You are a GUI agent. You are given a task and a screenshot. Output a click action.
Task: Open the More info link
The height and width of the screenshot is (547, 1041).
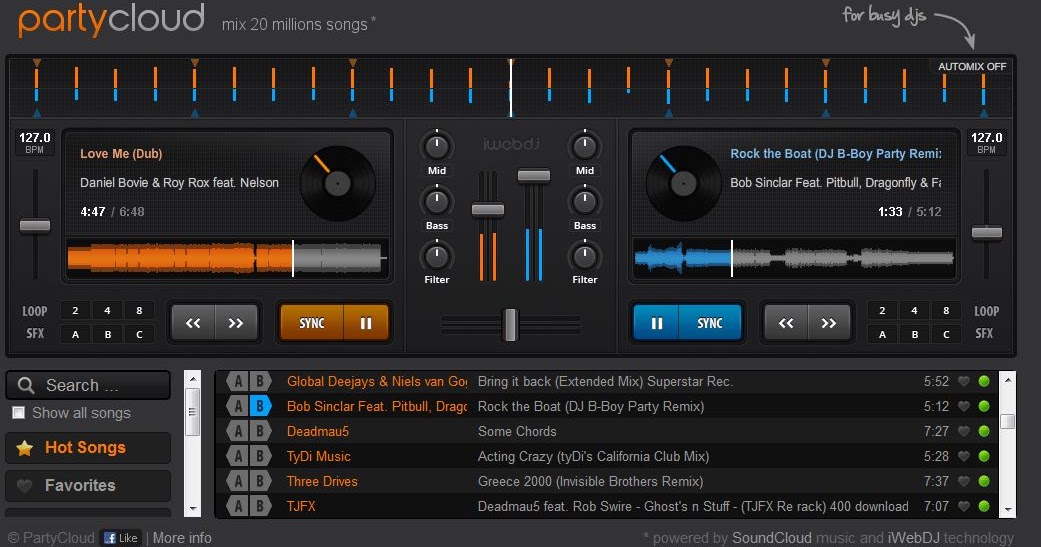pyautogui.click(x=182, y=538)
